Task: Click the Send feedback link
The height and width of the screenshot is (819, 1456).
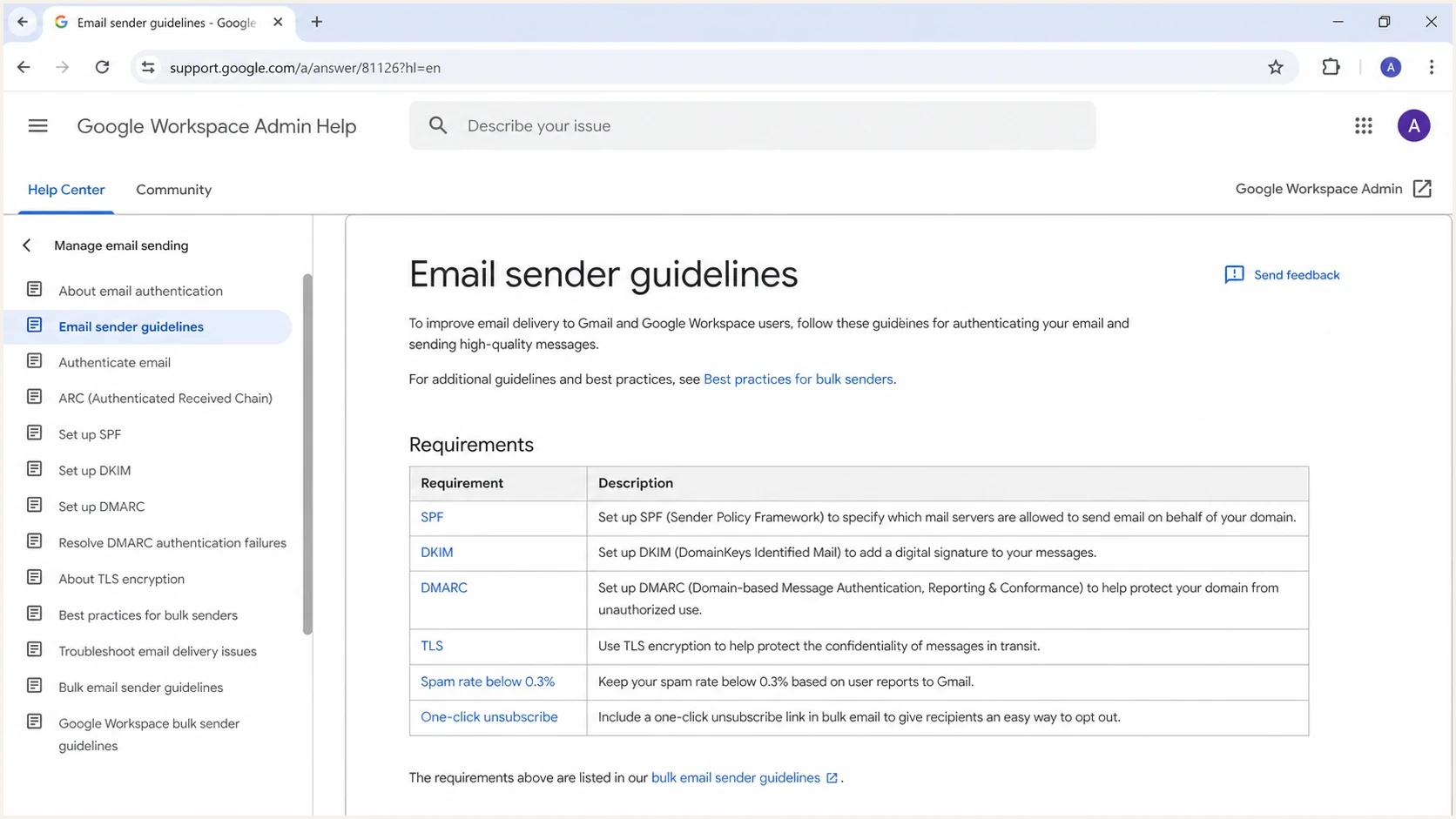Action: [x=1297, y=275]
